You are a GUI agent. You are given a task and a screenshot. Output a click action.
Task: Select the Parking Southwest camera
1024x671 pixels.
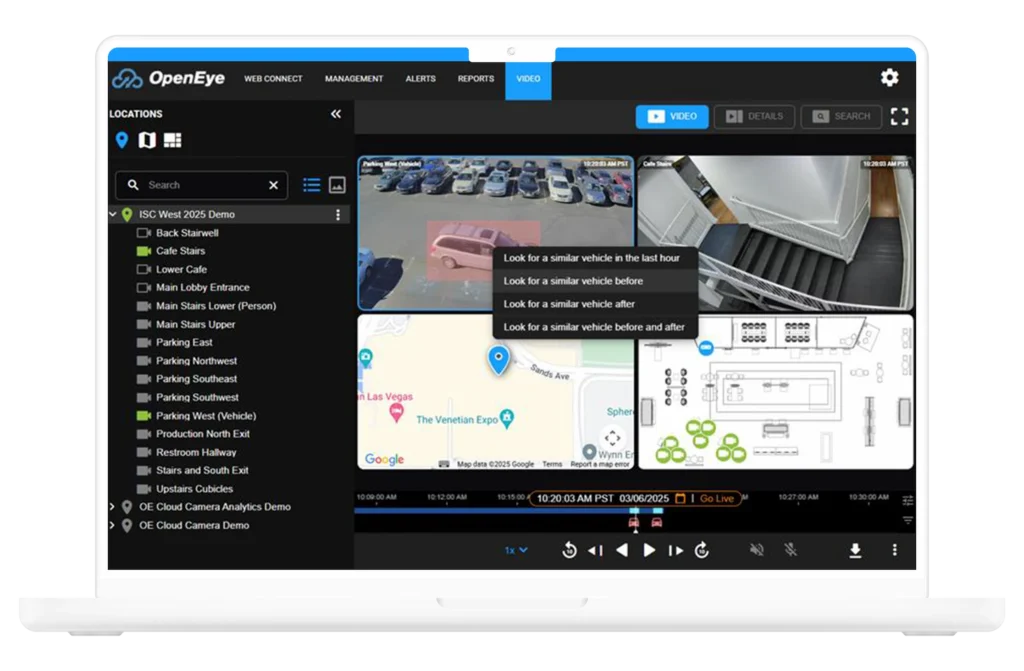pyautogui.click(x=197, y=397)
